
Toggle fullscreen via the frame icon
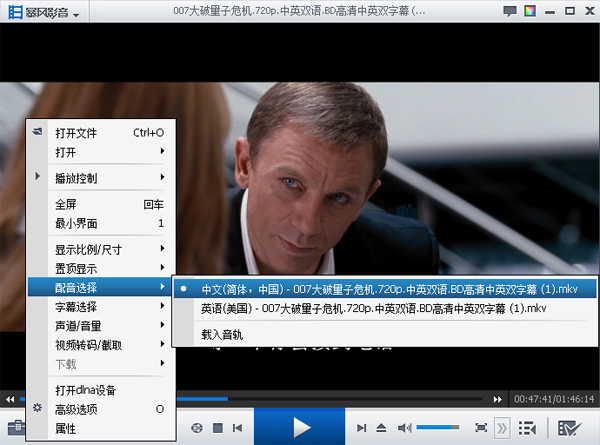click(481, 427)
